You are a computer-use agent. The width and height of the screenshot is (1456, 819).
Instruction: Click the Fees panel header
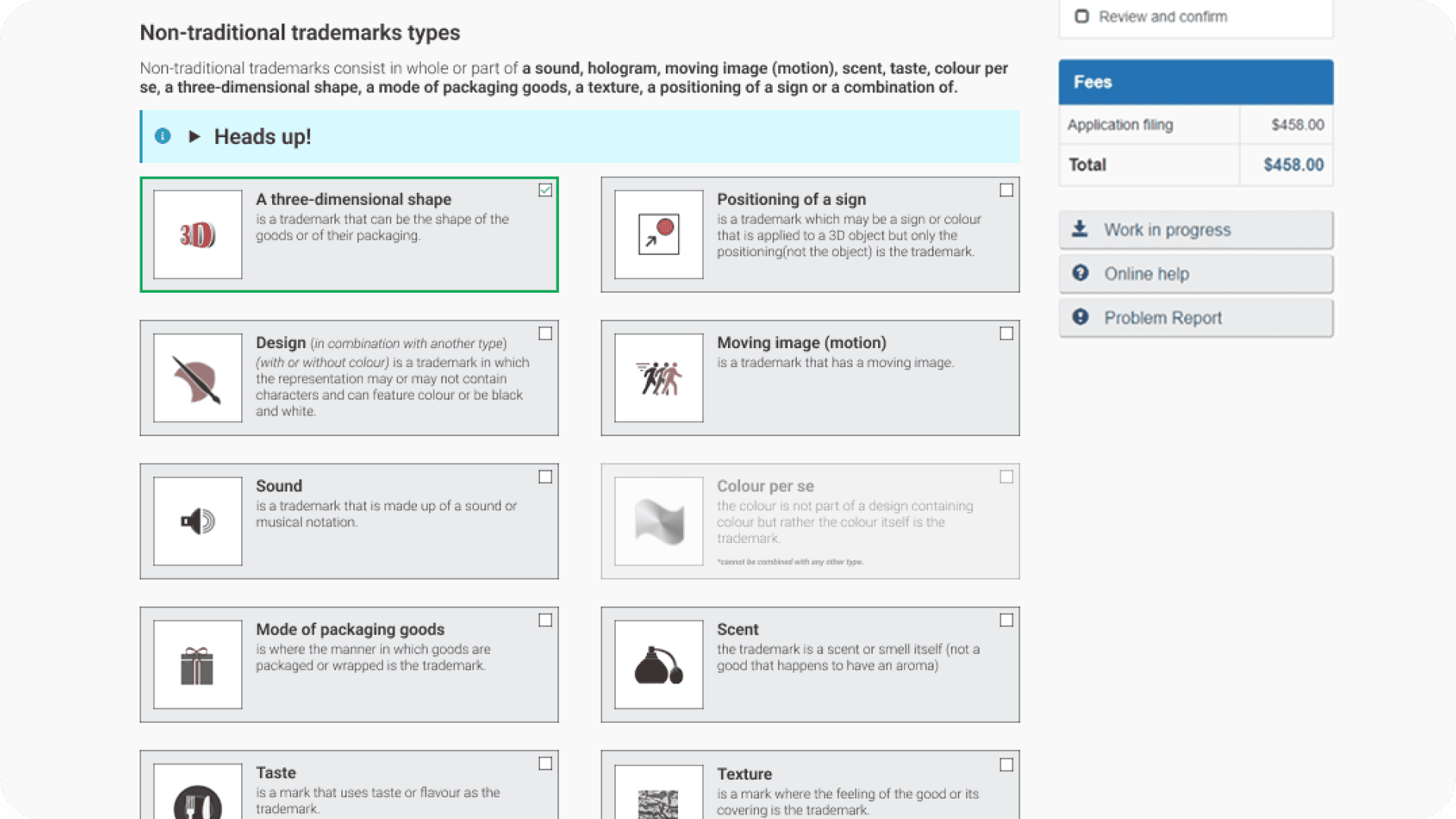coord(1196,82)
